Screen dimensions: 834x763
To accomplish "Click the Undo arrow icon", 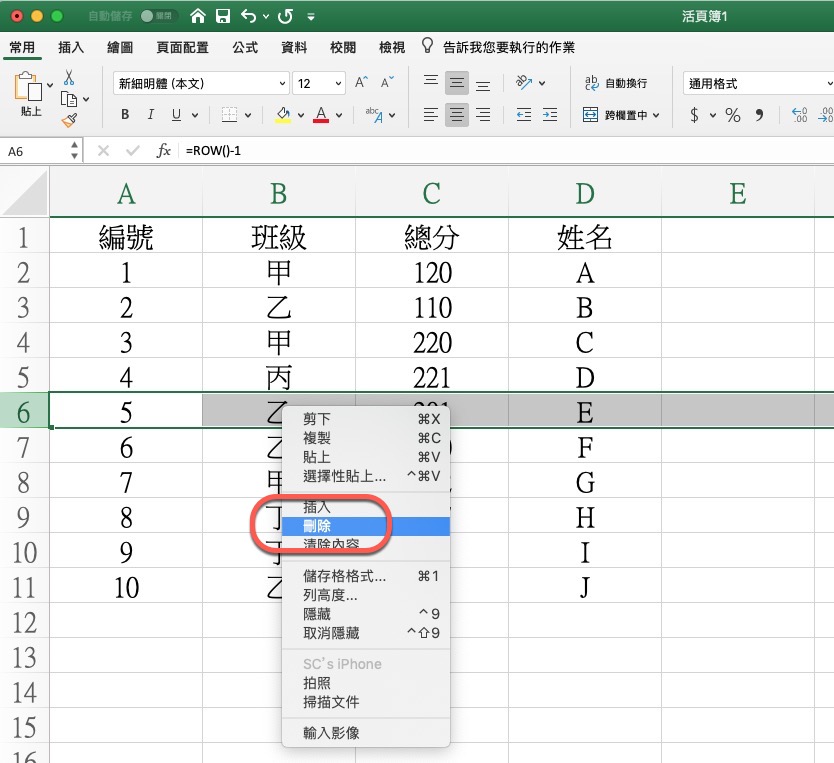I will click(x=247, y=17).
